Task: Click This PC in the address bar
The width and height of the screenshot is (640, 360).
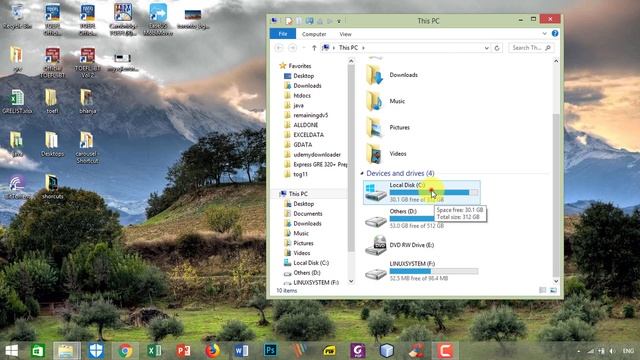Action: point(348,48)
